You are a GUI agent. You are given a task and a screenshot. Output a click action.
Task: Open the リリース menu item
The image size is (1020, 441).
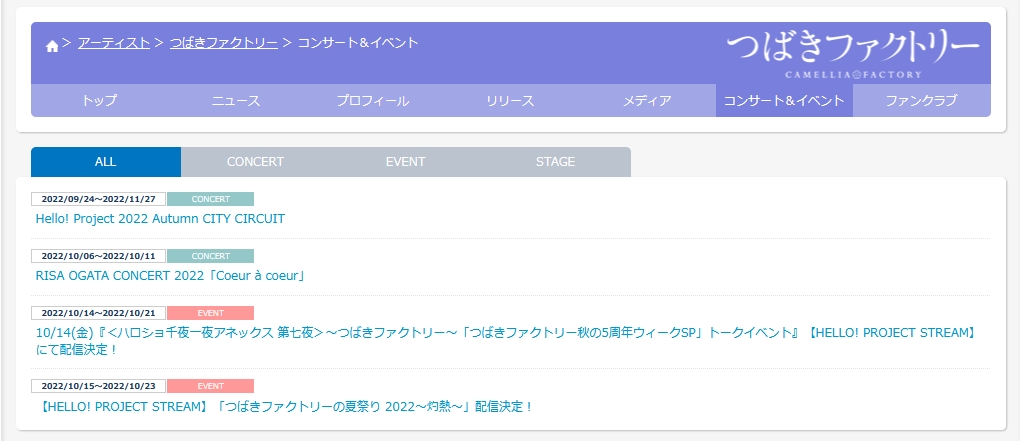(510, 101)
